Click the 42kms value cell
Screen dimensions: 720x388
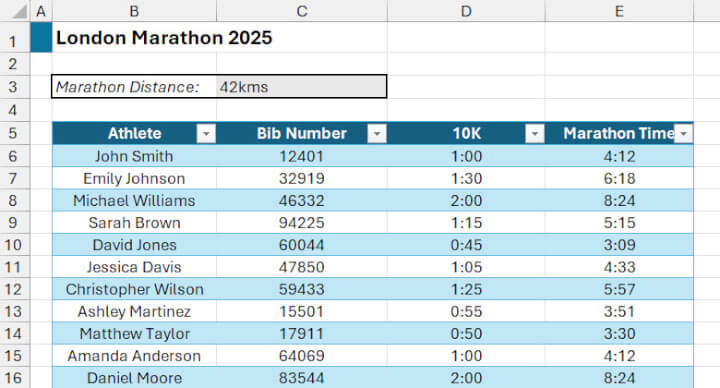click(302, 87)
